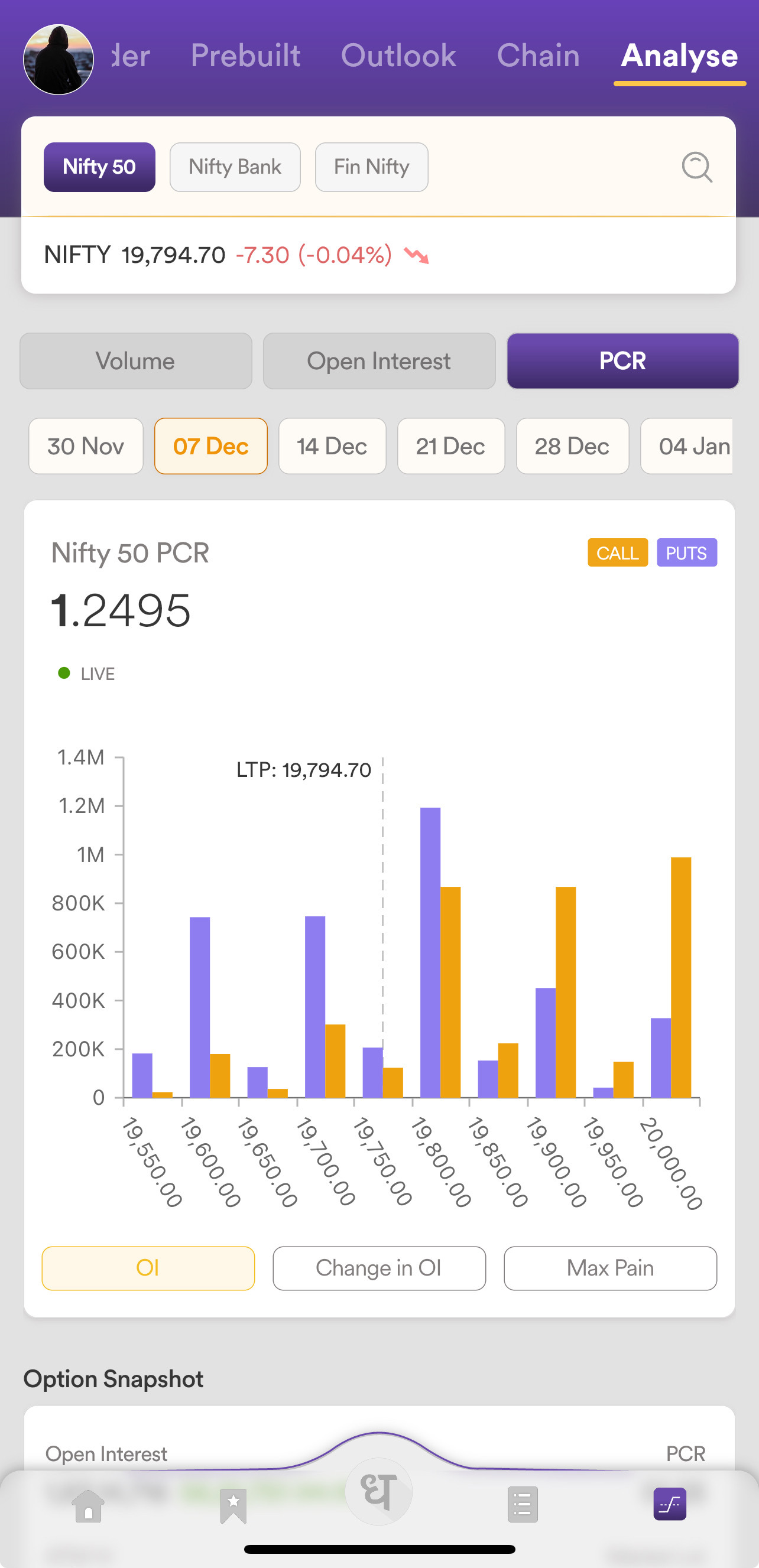Tap the search magnifier icon

(x=697, y=167)
